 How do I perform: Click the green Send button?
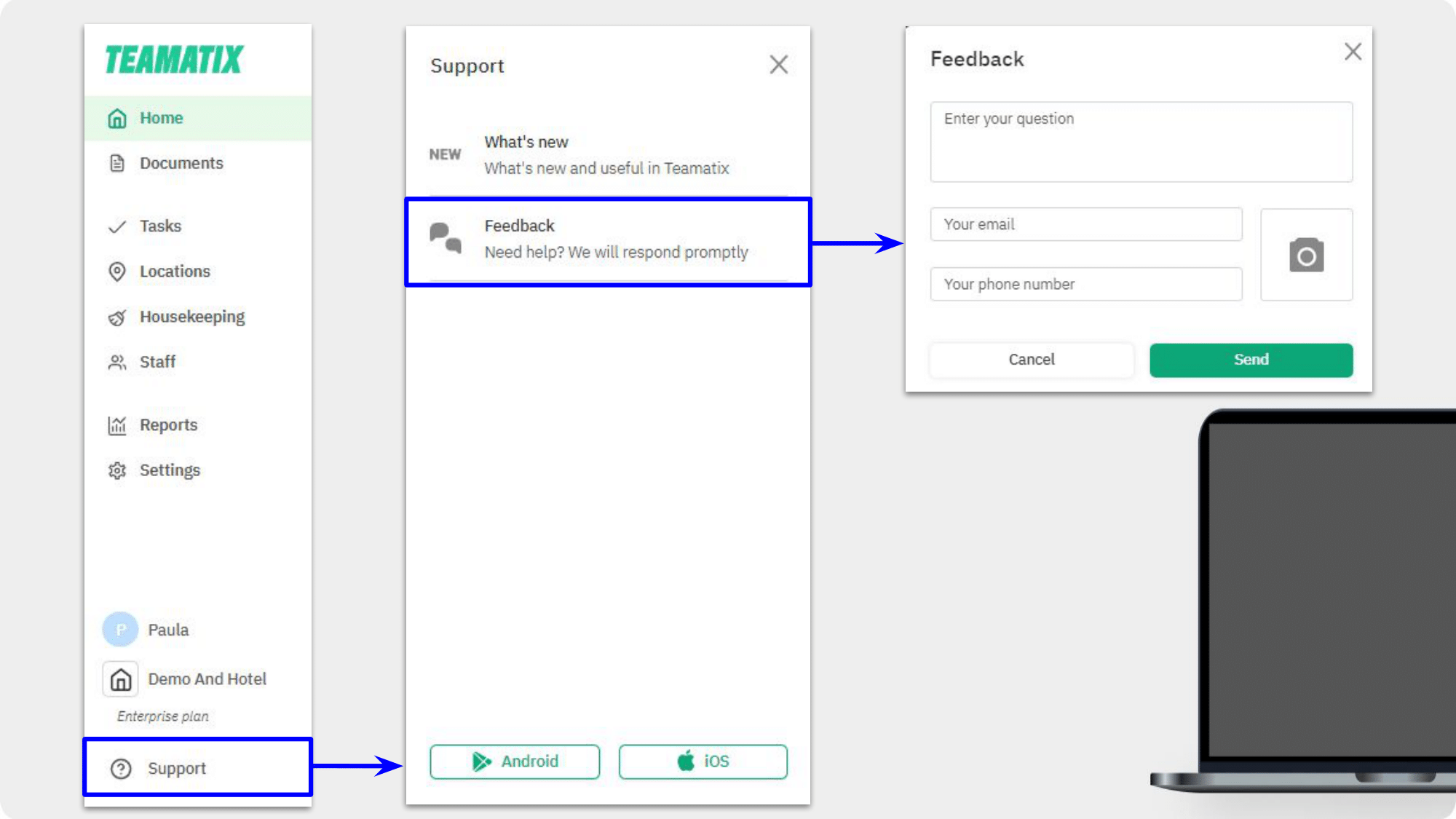[x=1251, y=359]
